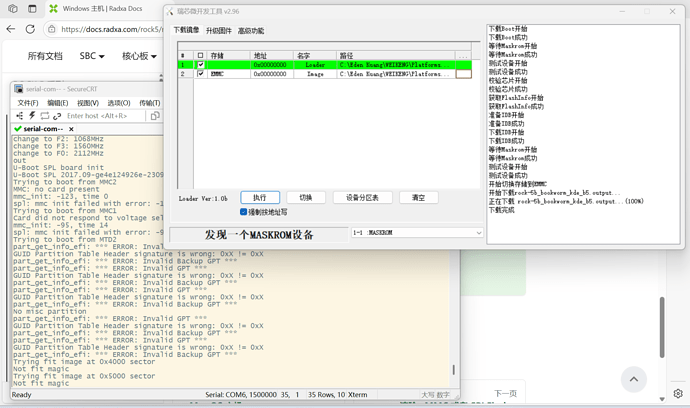This screenshot has width=690, height=408.
Task: Click 切换 button
Action: pos(306,198)
